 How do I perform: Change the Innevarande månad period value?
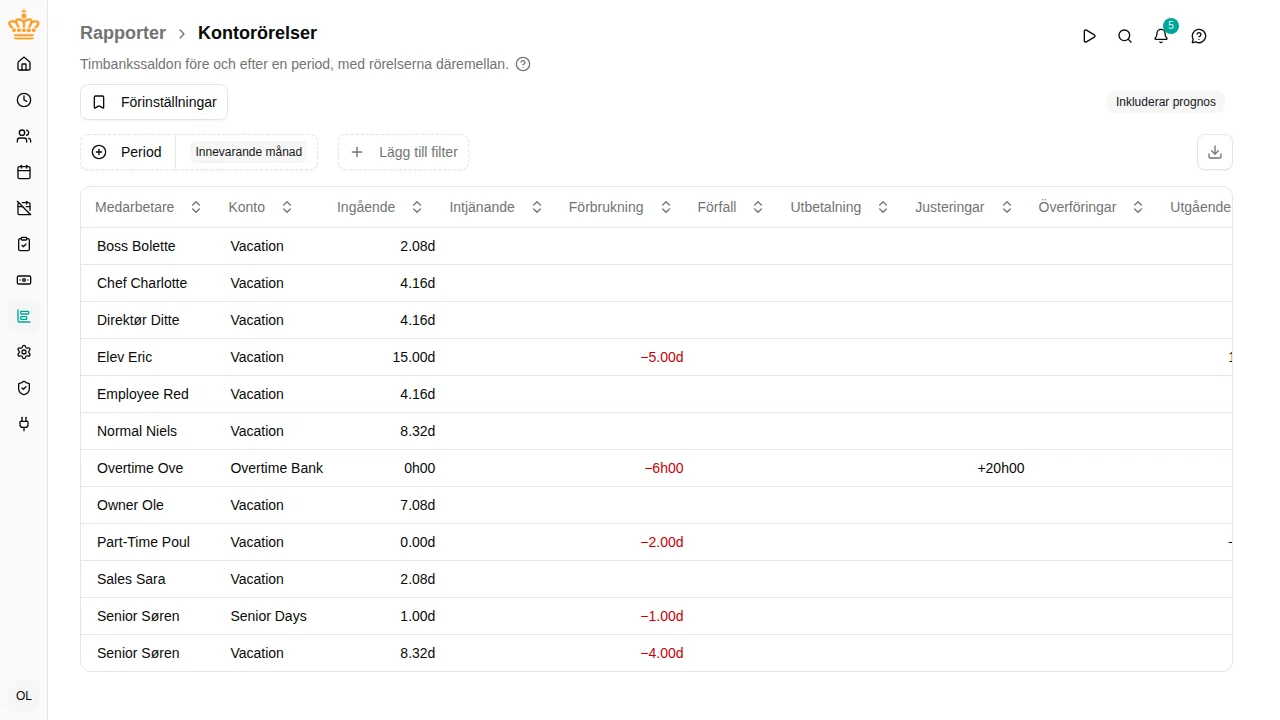tap(248, 152)
